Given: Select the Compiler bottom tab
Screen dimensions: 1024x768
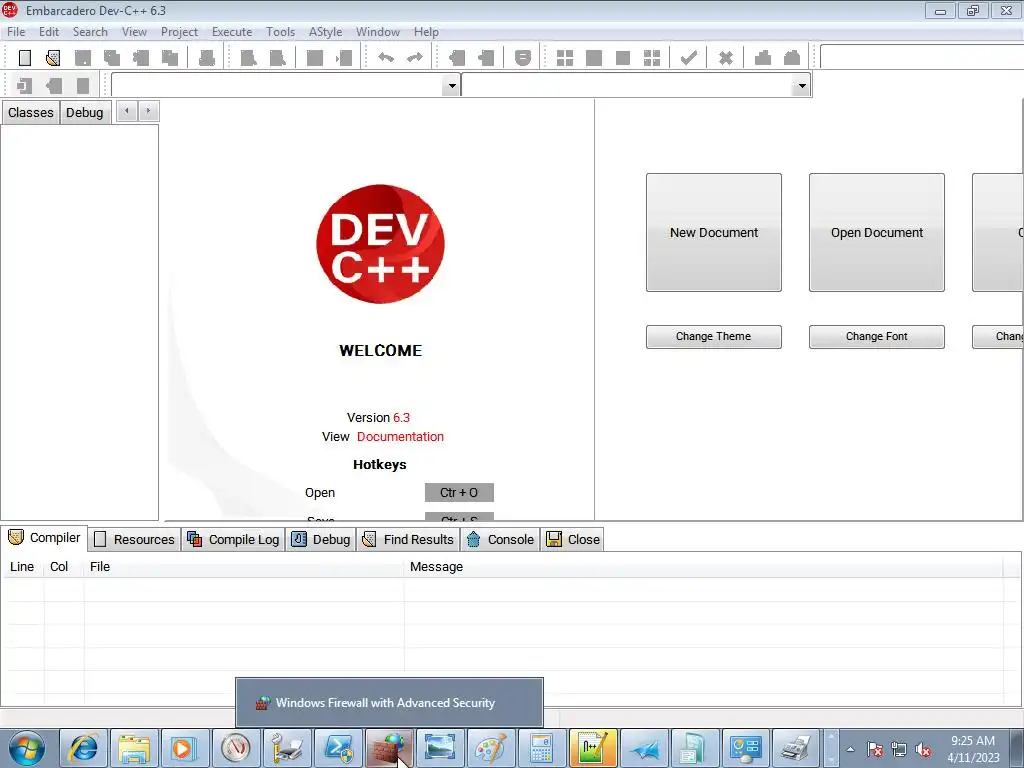Looking at the screenshot, I should (x=44, y=537).
